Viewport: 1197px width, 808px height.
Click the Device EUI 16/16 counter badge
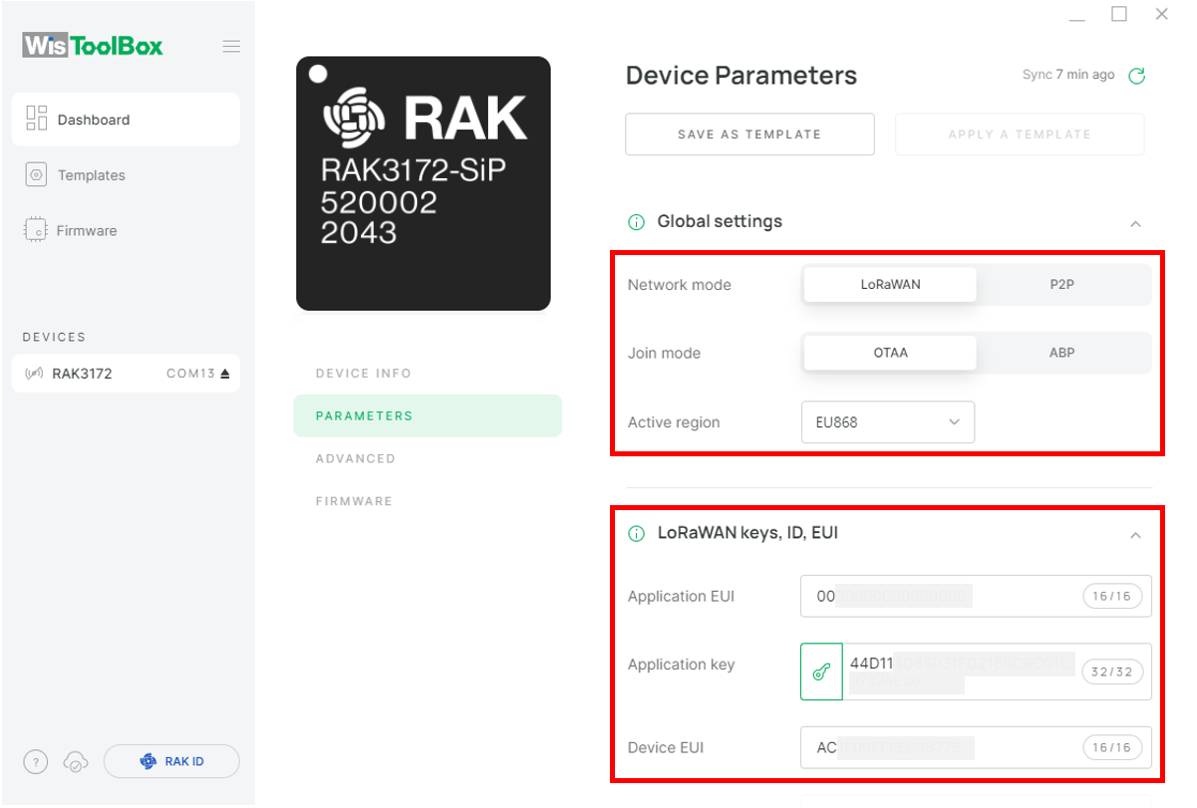pyautogui.click(x=1112, y=748)
